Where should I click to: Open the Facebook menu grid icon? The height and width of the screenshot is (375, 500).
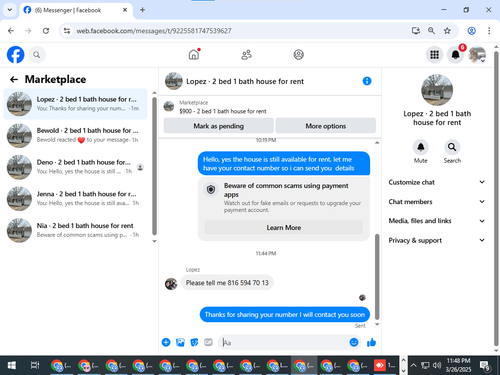click(434, 55)
